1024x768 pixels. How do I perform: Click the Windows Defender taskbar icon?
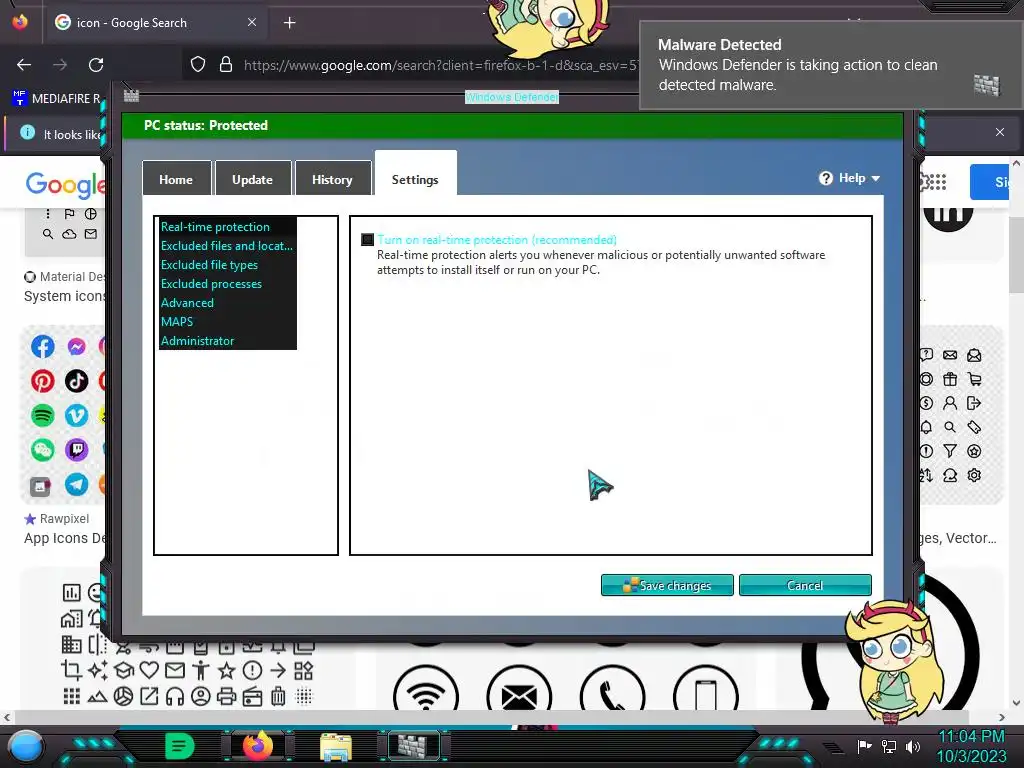[x=414, y=746]
